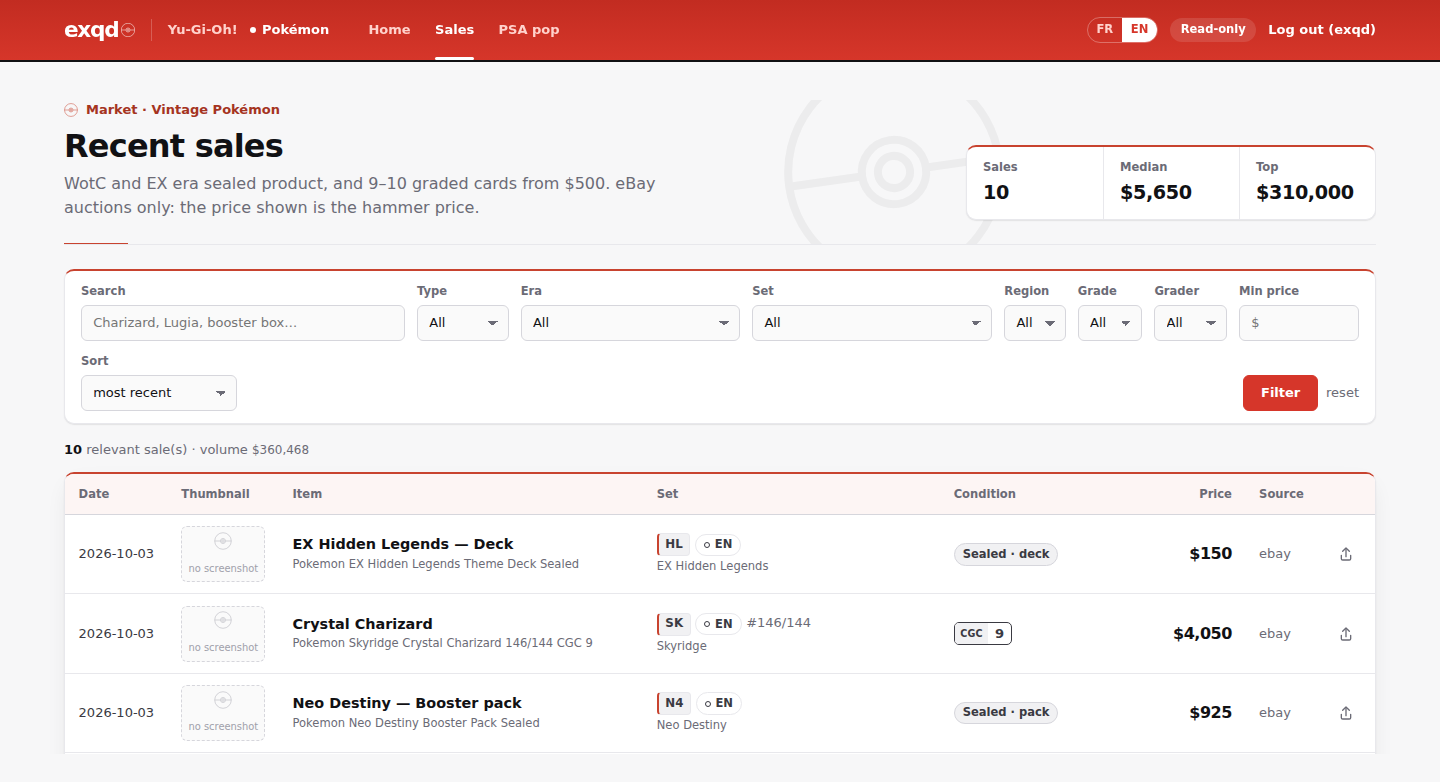The width and height of the screenshot is (1440, 782).
Task: Click the Sealed · deck condition badge
Action: click(1006, 554)
